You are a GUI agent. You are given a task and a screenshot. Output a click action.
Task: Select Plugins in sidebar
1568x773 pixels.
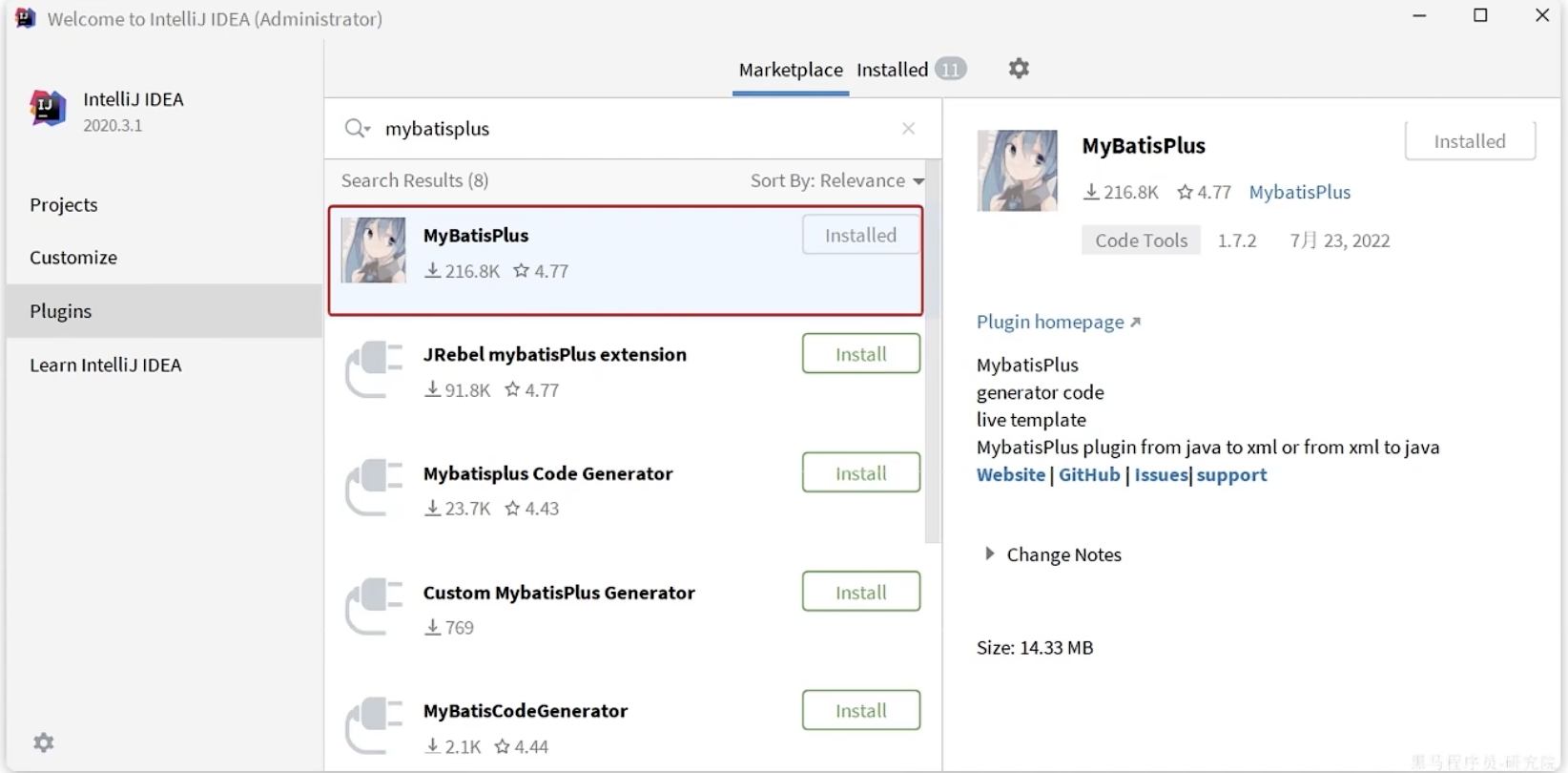[x=164, y=311]
